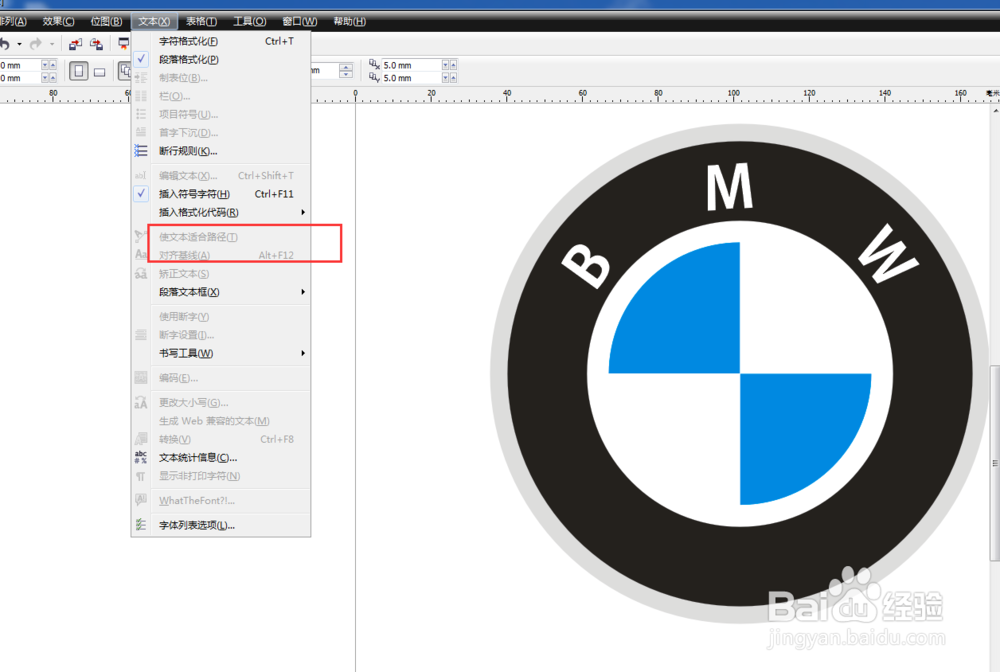Click the application launcher icon
The height and width of the screenshot is (672, 1000).
click(x=124, y=44)
